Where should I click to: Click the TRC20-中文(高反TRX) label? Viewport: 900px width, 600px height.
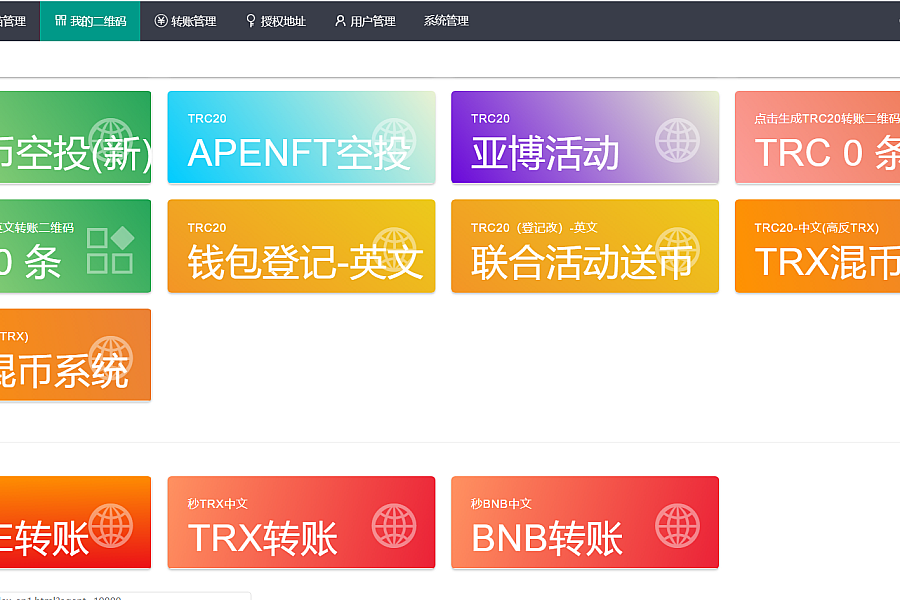click(816, 227)
